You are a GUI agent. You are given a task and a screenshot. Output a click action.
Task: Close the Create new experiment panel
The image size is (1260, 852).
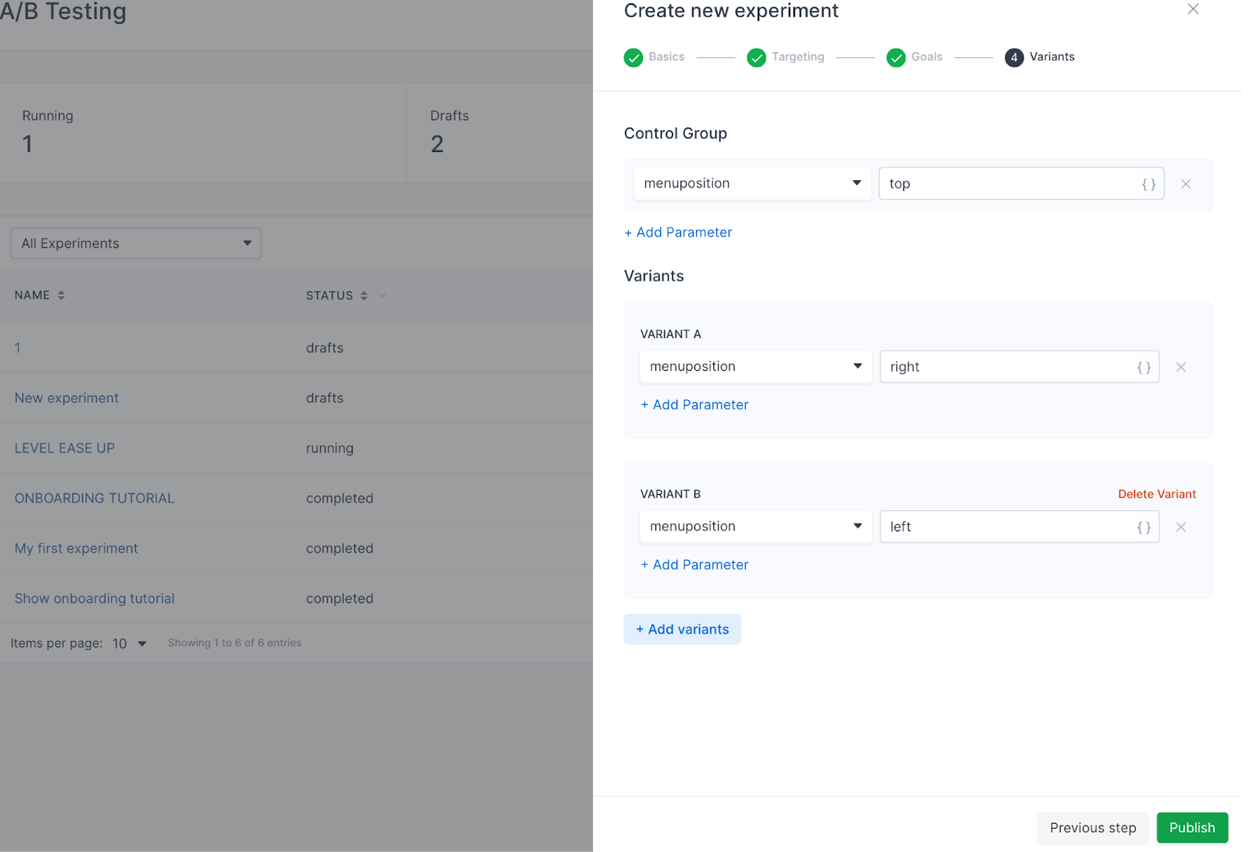[x=1193, y=9]
